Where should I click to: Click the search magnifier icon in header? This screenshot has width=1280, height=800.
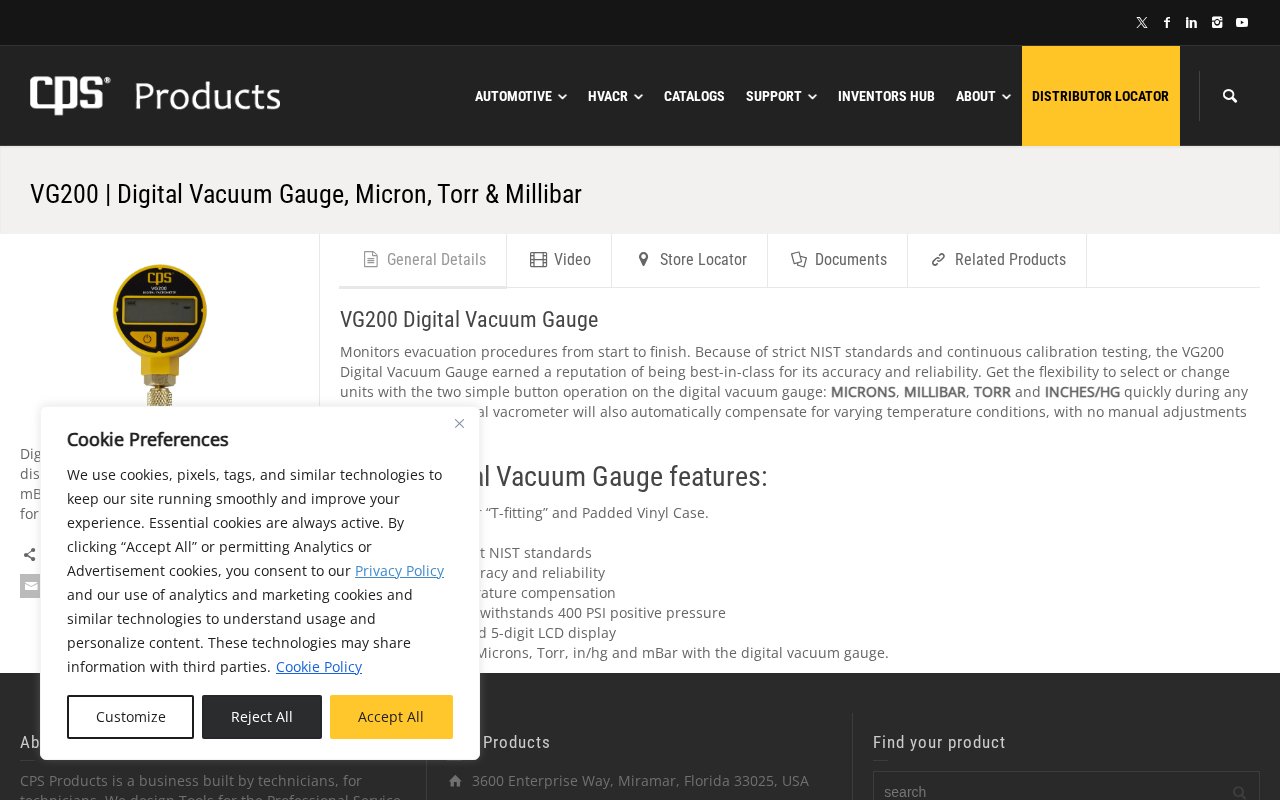tap(1230, 96)
